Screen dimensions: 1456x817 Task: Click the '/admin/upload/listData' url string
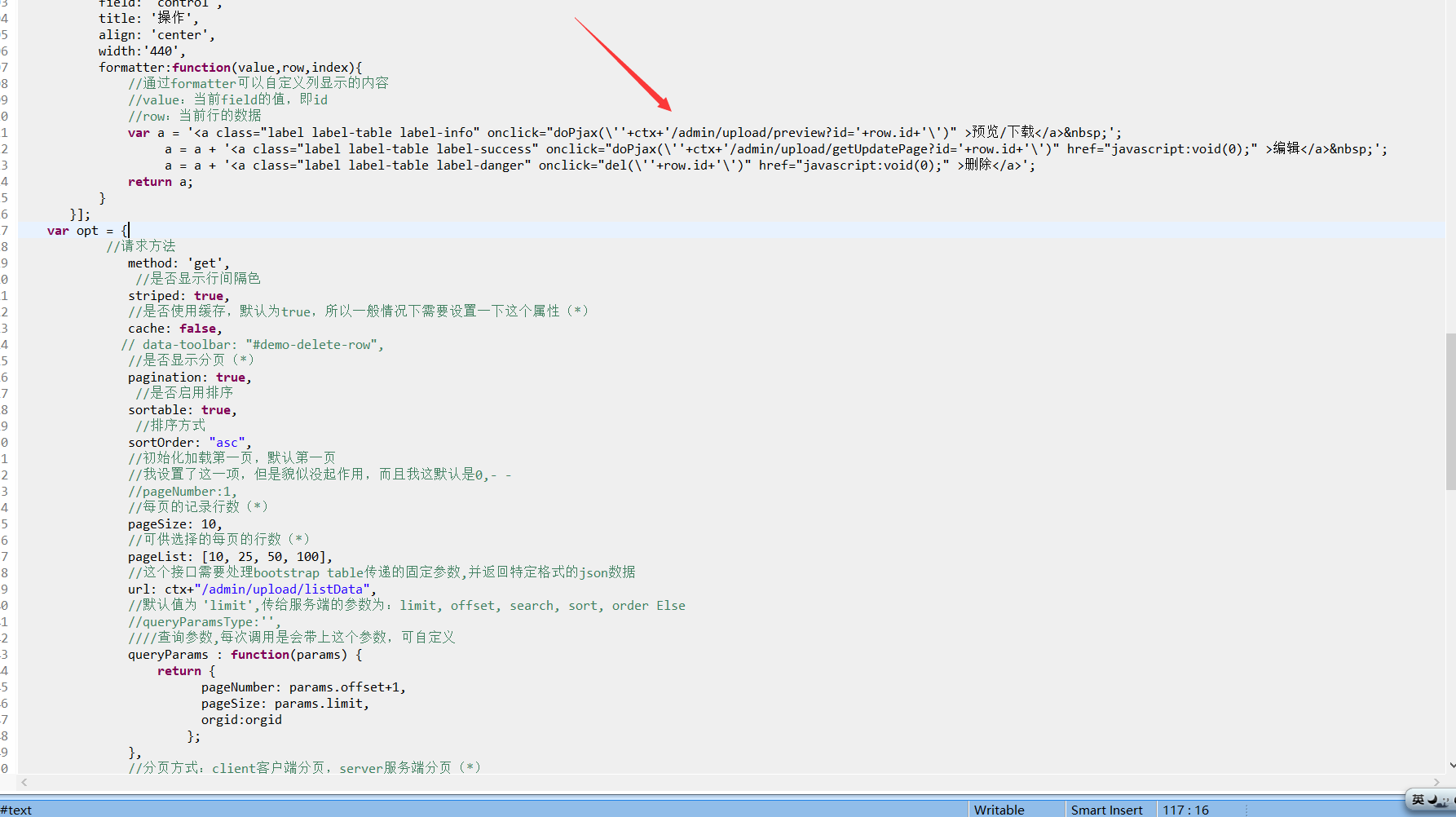(x=282, y=590)
